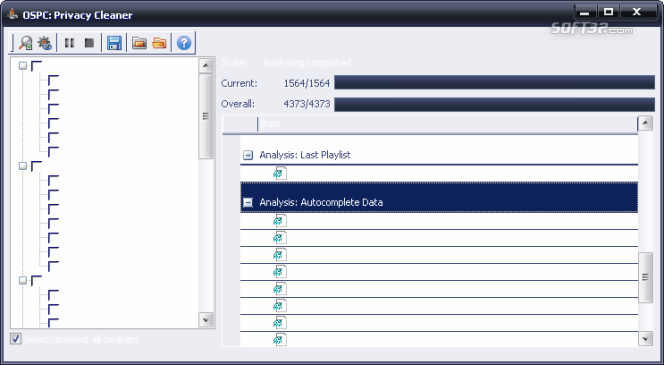Collapse the second top-level cleaner tree group

pyautogui.click(x=23, y=166)
